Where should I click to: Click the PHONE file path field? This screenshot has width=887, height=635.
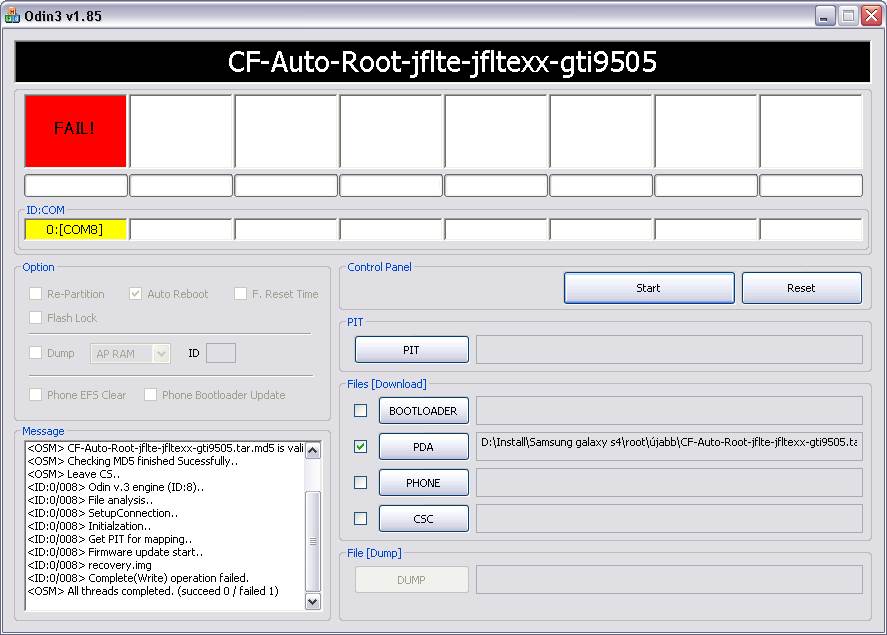click(x=669, y=482)
